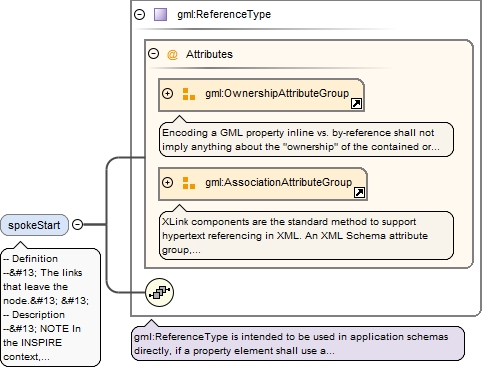Select the spokeStart element node

pyautogui.click(x=34, y=225)
